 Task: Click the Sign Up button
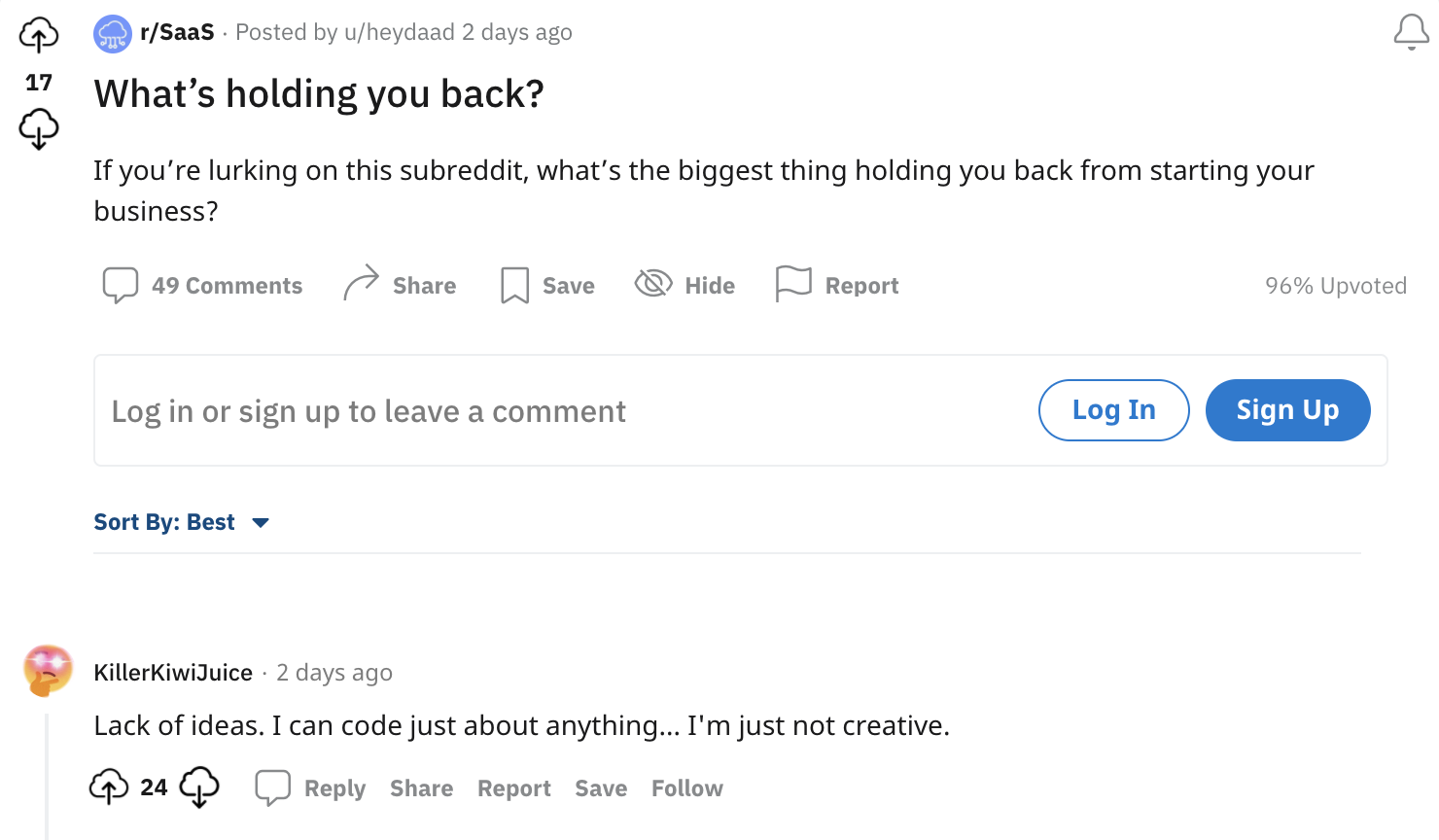(x=1288, y=410)
